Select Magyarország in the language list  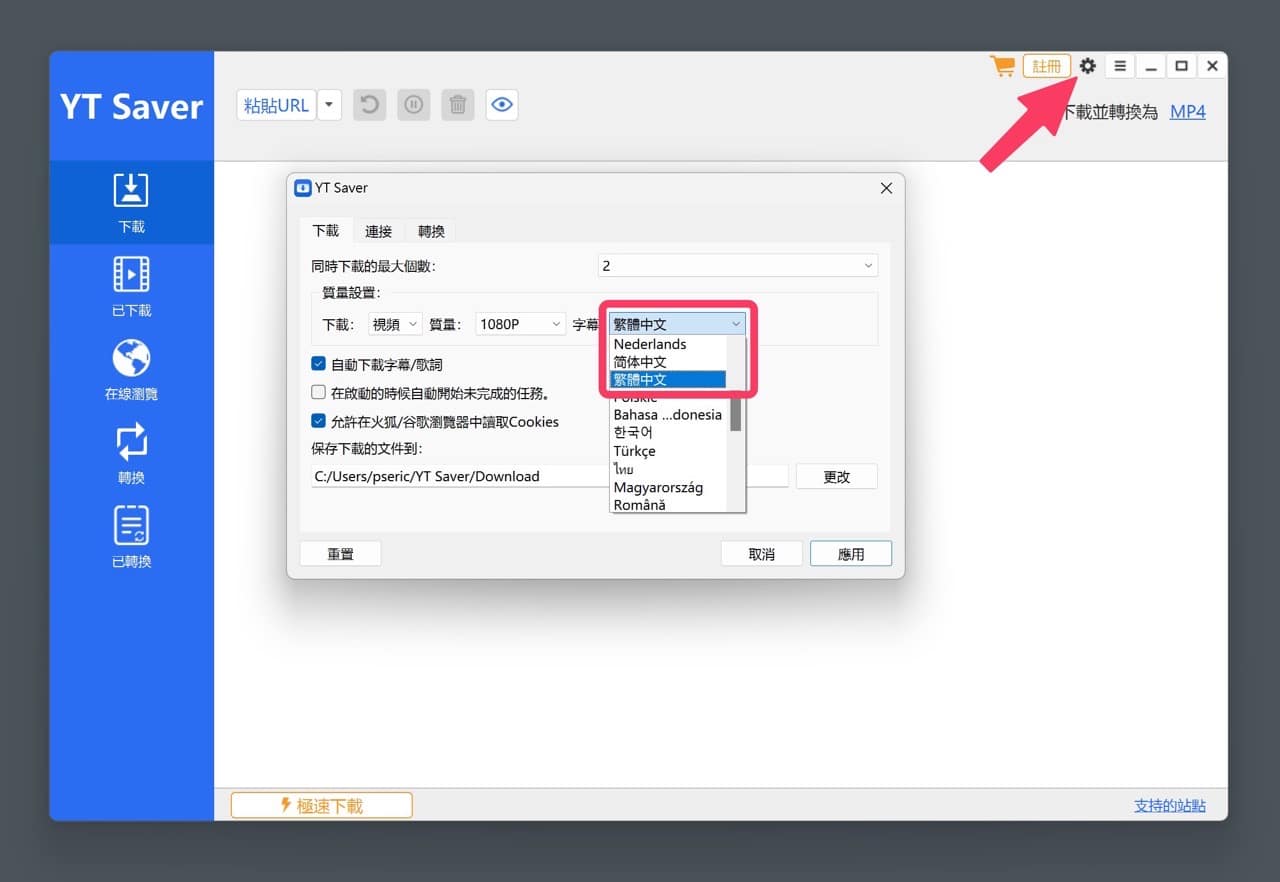click(668, 487)
